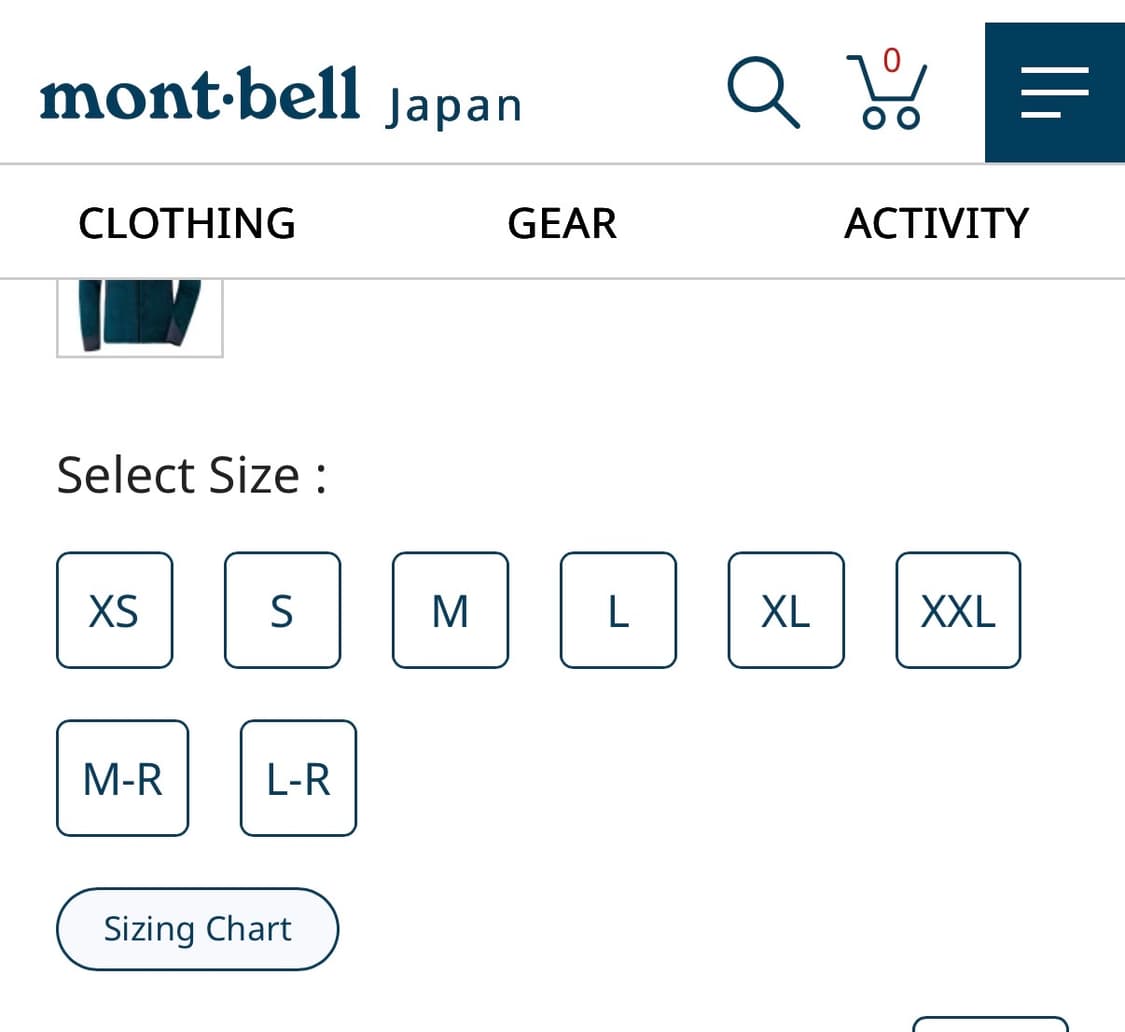Go to mont-bell home via logo

(x=200, y=97)
